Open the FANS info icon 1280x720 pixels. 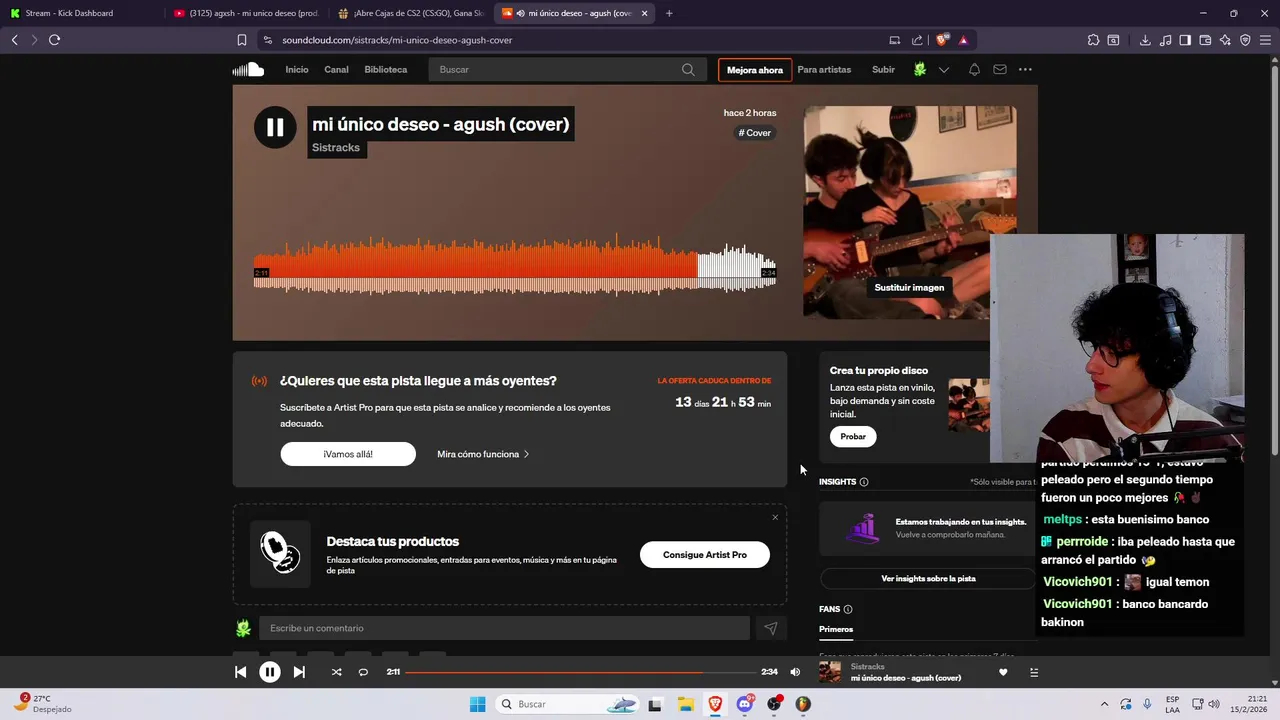click(848, 609)
